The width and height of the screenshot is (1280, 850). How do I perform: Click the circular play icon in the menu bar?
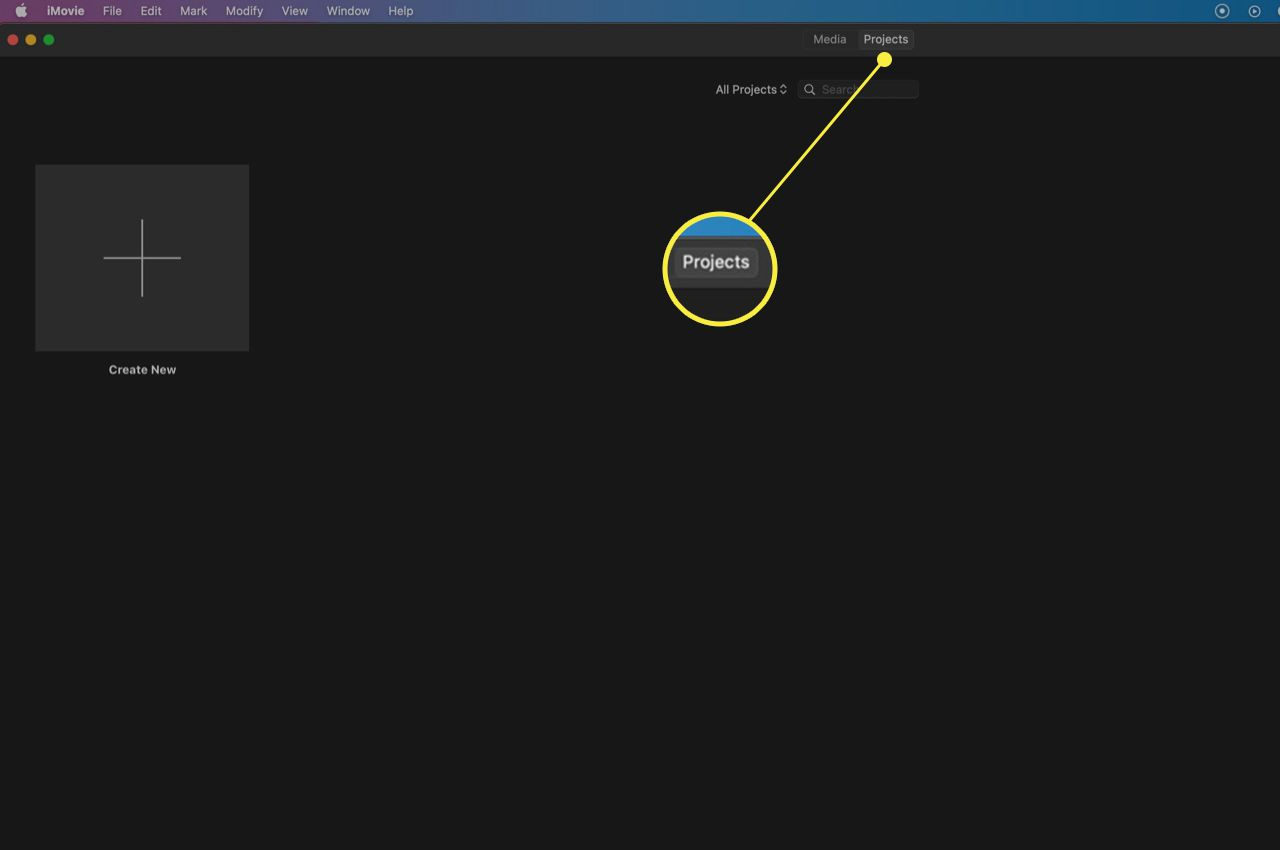point(1254,11)
